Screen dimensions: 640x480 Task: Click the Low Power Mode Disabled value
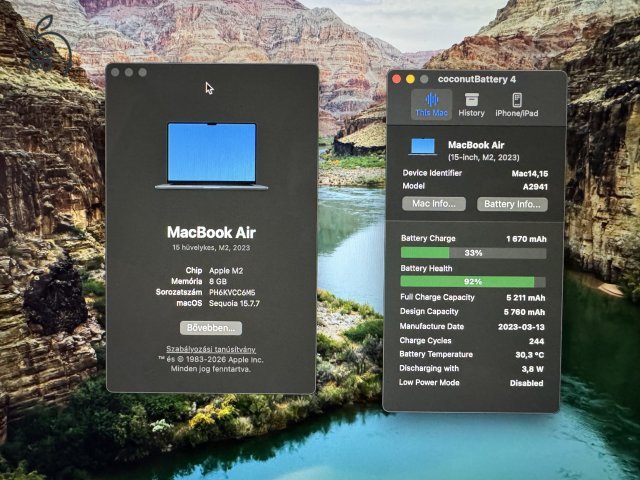pos(527,383)
